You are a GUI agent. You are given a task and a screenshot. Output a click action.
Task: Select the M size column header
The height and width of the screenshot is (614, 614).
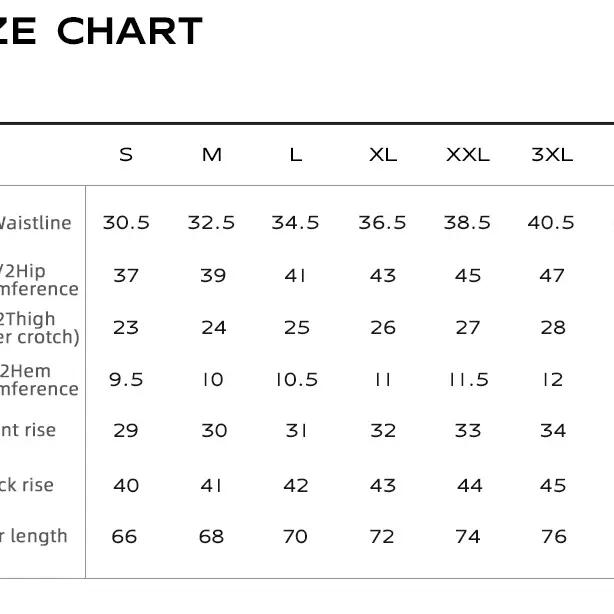click(x=212, y=155)
